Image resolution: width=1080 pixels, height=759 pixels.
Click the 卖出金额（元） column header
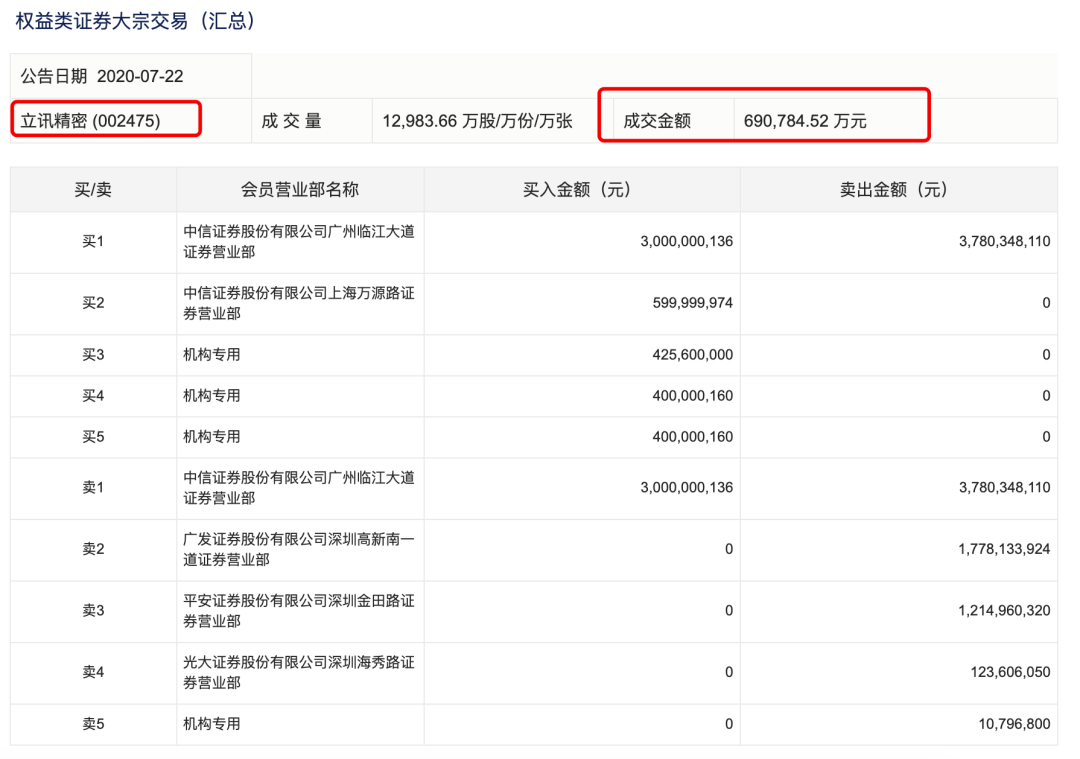(x=898, y=189)
